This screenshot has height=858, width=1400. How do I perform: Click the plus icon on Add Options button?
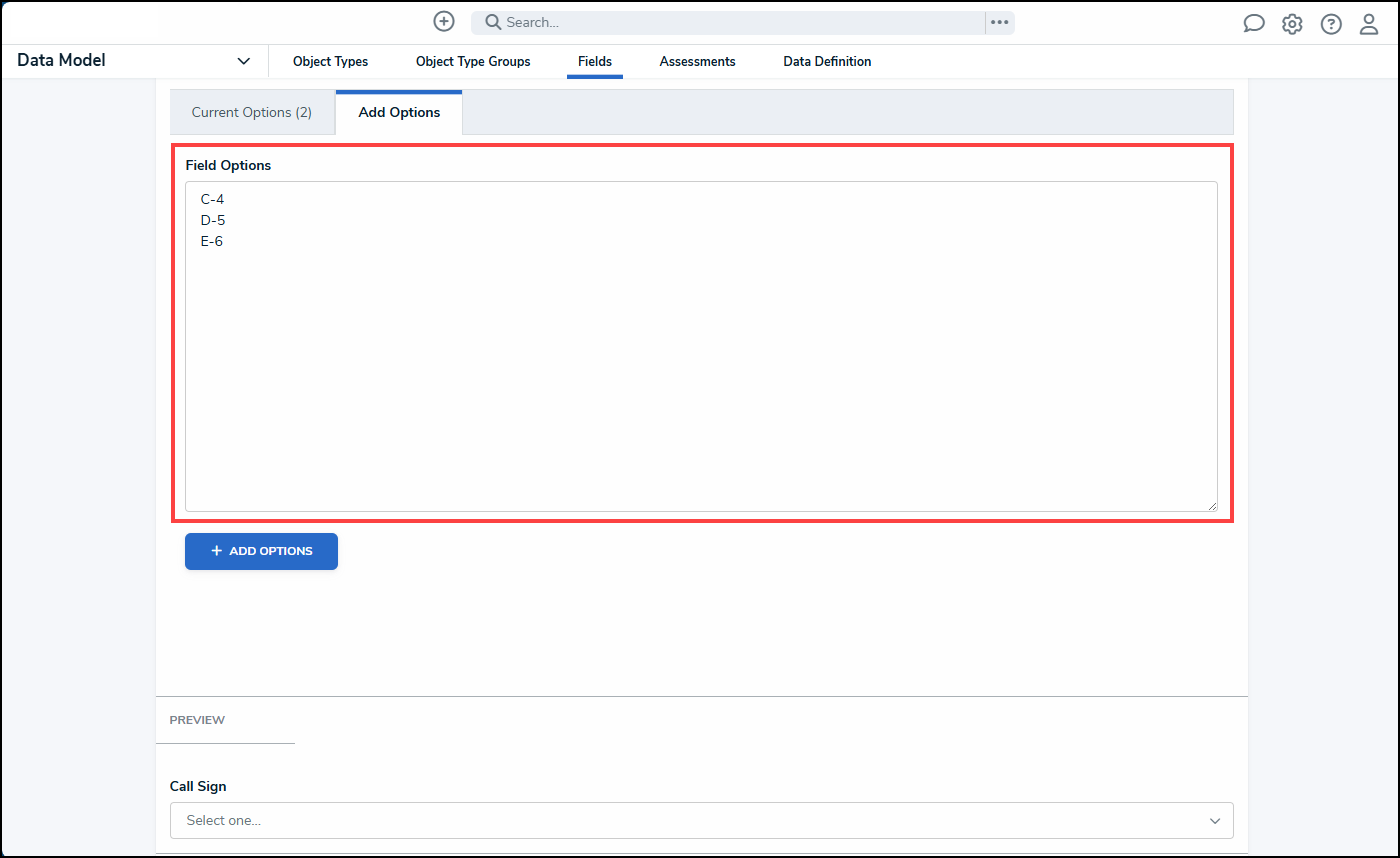(x=214, y=550)
